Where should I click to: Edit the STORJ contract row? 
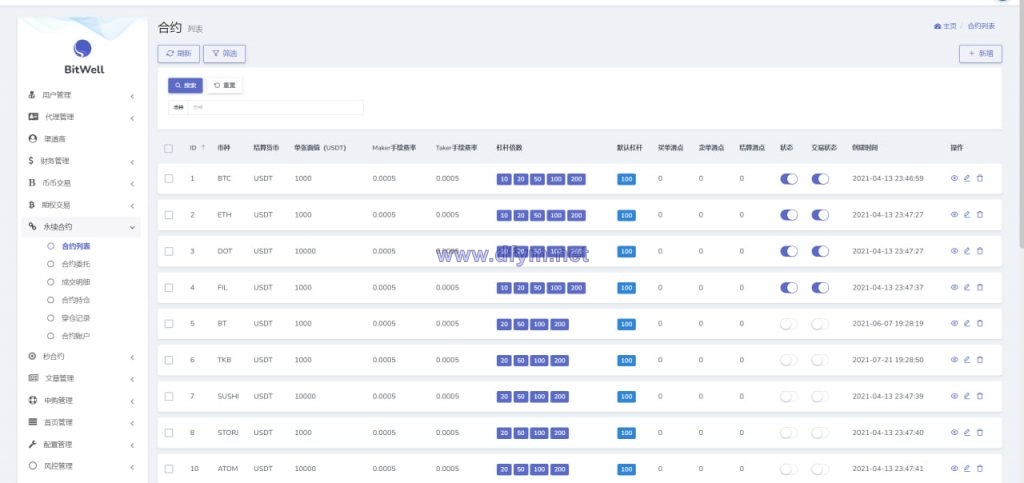pyautogui.click(x=967, y=432)
